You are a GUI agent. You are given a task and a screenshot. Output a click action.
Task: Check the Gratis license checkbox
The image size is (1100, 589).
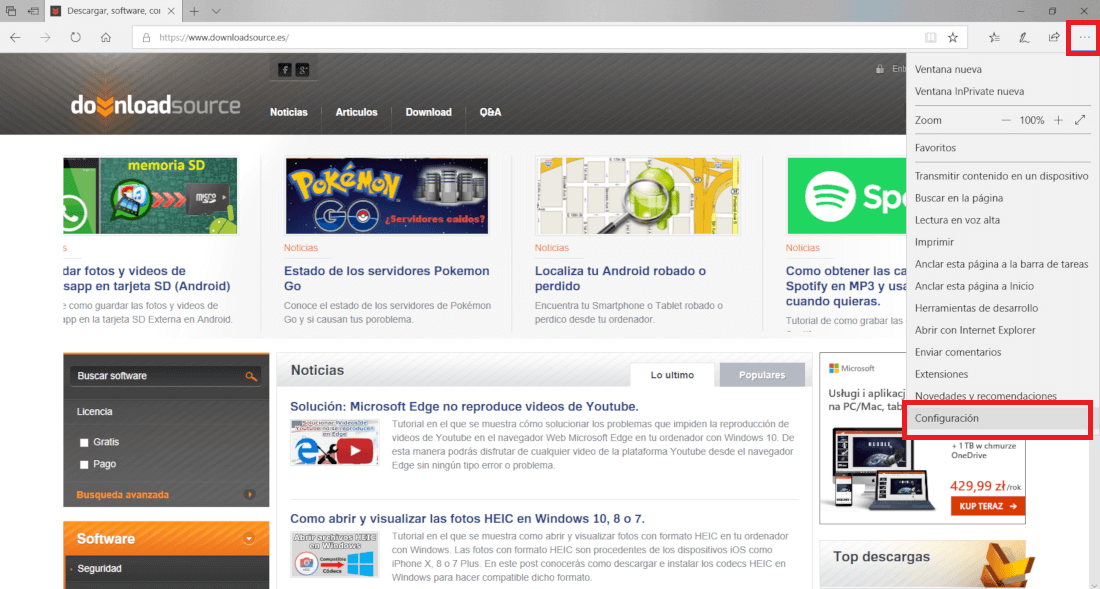84,442
